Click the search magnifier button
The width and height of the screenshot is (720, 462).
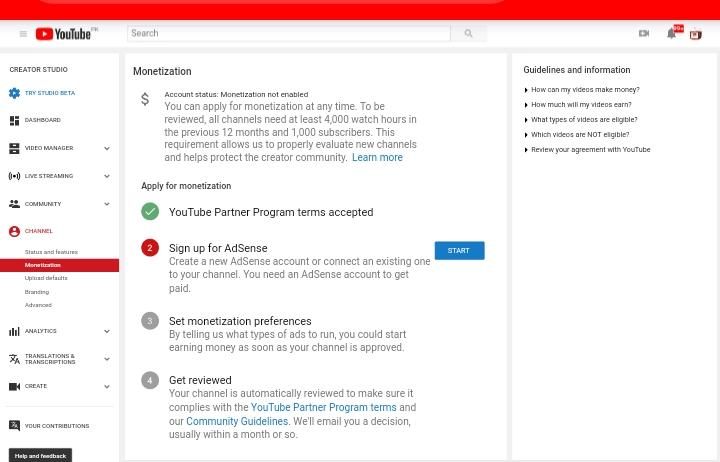tap(468, 33)
